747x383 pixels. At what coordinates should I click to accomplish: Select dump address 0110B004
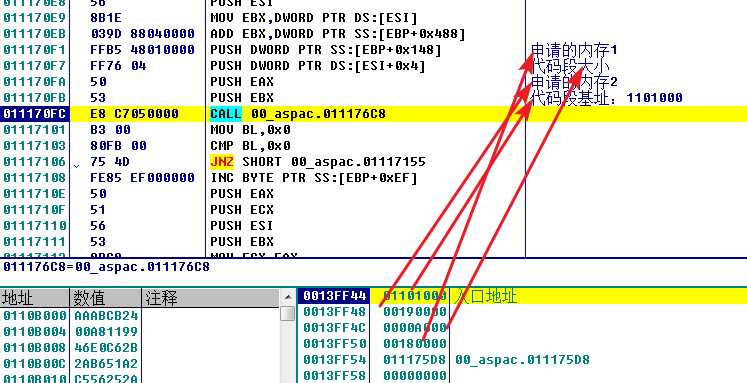point(34,332)
